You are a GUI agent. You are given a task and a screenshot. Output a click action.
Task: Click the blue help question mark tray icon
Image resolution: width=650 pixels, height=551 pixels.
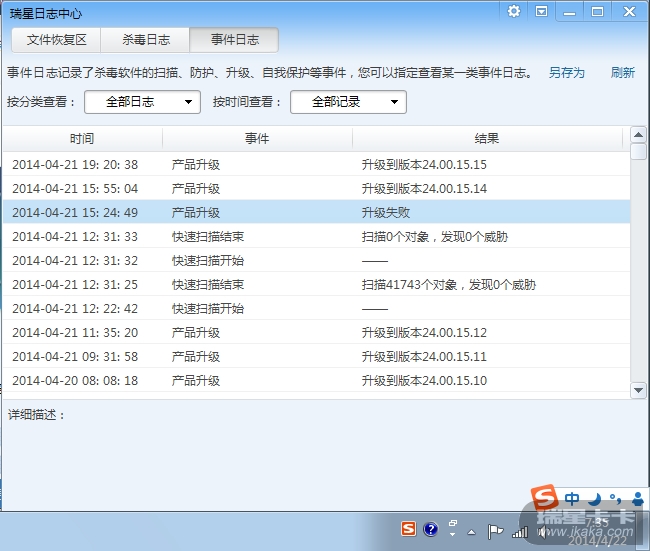tap(431, 529)
